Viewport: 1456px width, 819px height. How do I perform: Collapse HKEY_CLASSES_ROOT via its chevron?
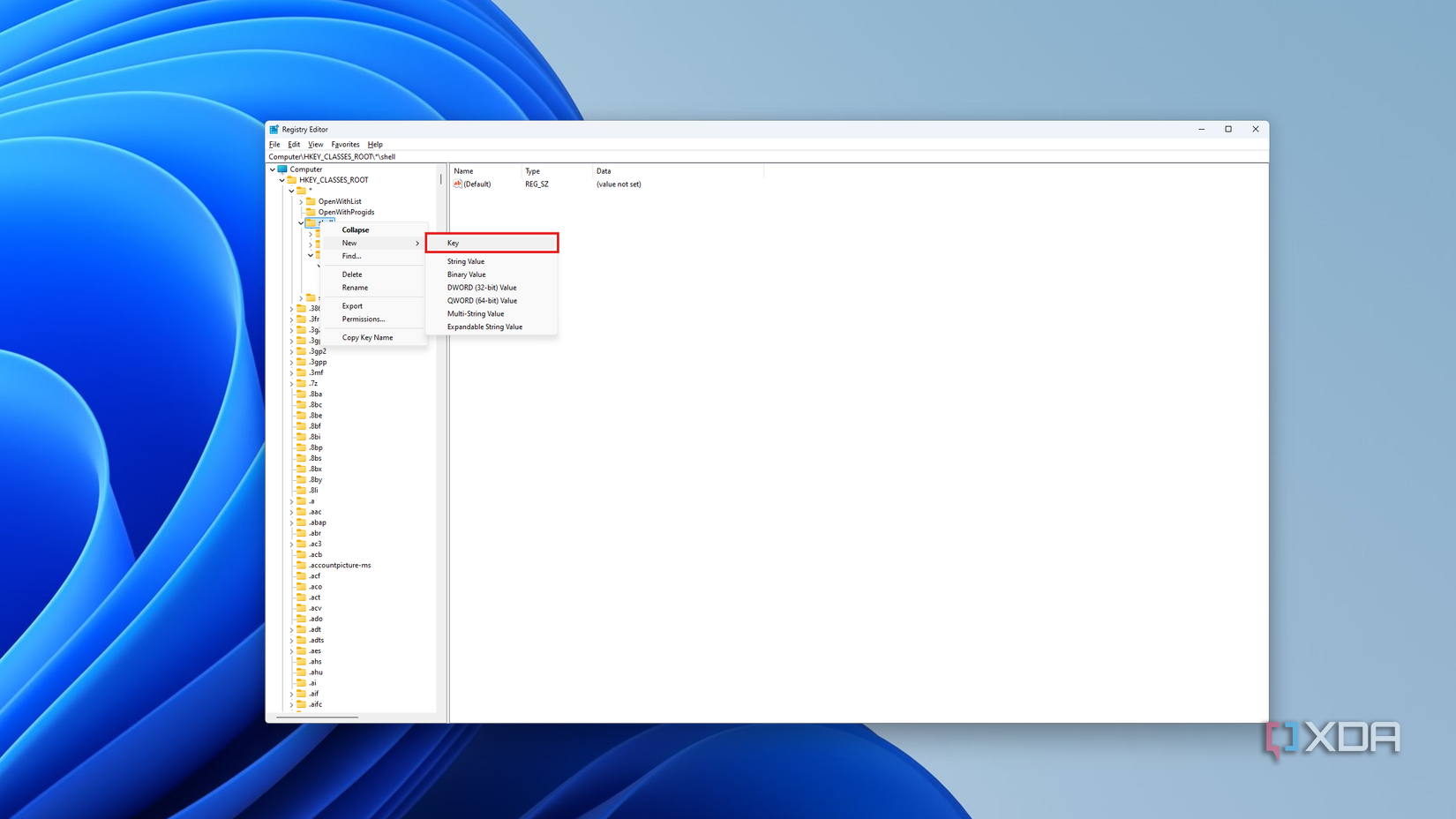(x=281, y=179)
